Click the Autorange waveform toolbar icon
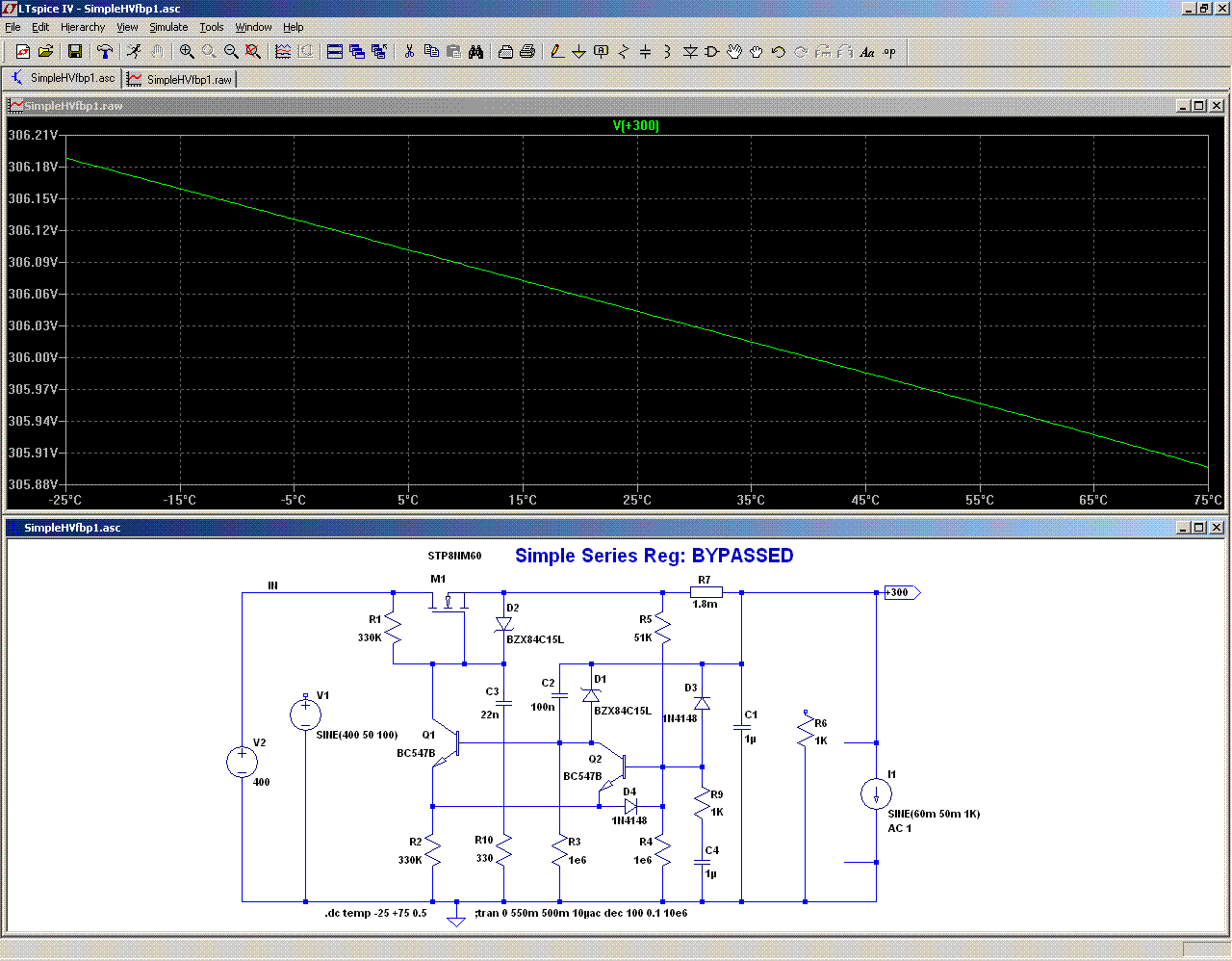This screenshot has width=1232, height=961. (x=283, y=52)
